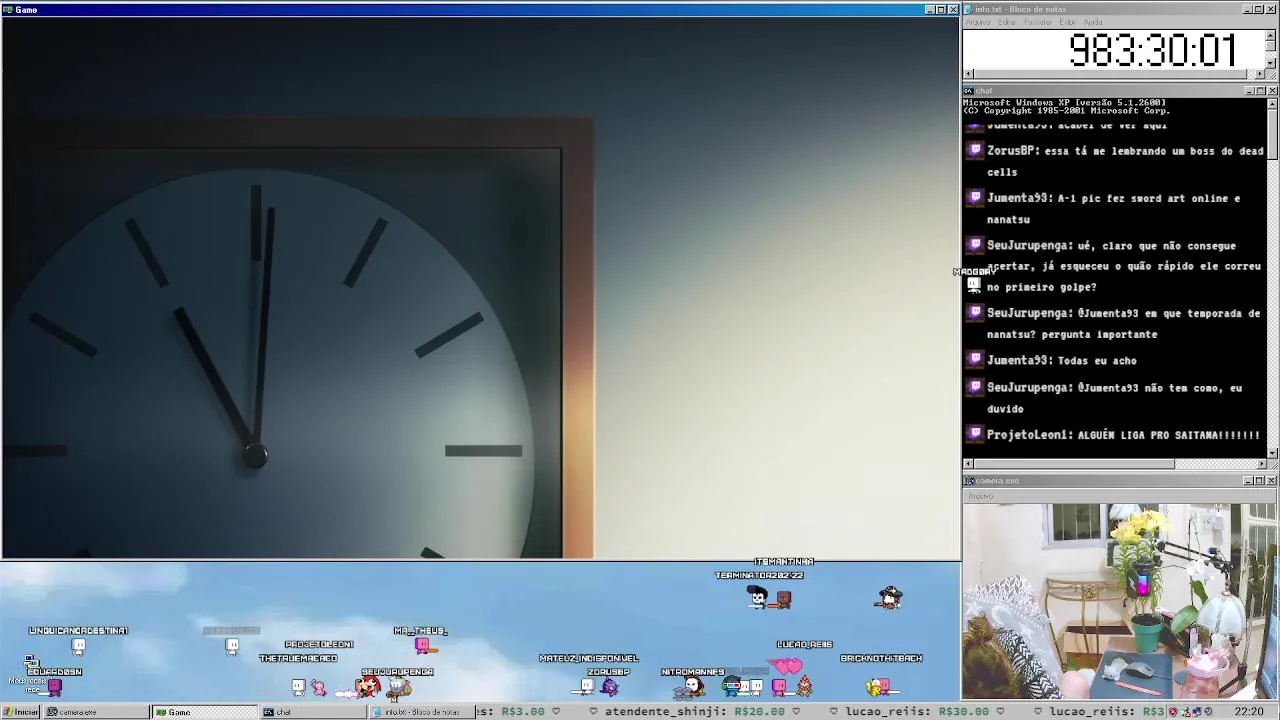Open the Arquivo menu in Notepad
Viewport: 1280px width, 720px height.
click(978, 22)
